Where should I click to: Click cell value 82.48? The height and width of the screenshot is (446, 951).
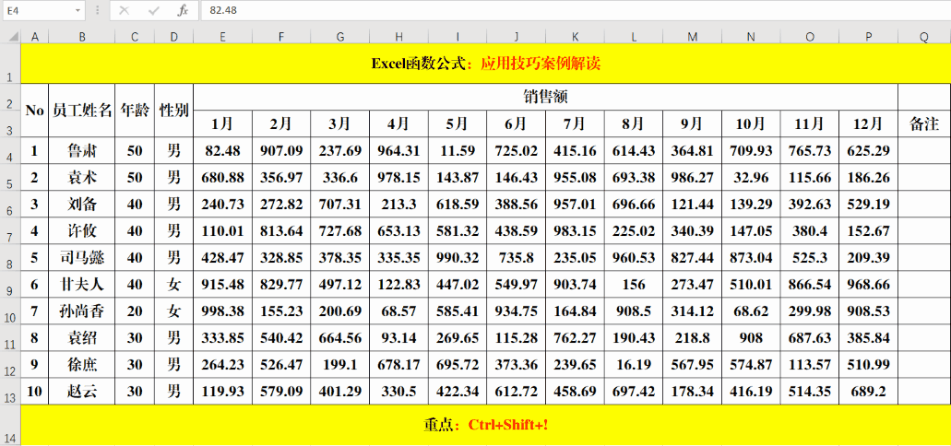coord(223,150)
